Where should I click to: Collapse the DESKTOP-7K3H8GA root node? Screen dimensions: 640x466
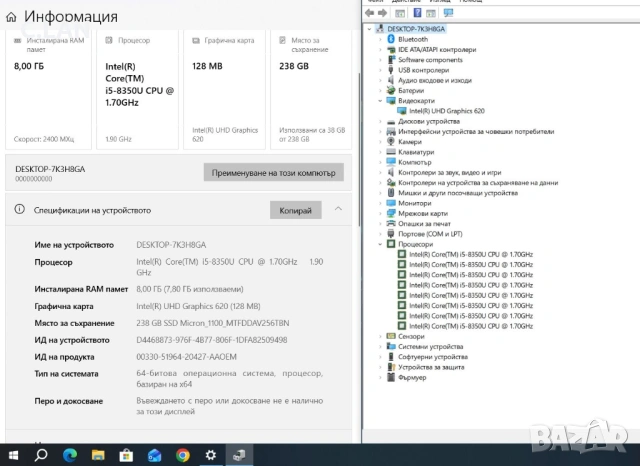[369, 29]
